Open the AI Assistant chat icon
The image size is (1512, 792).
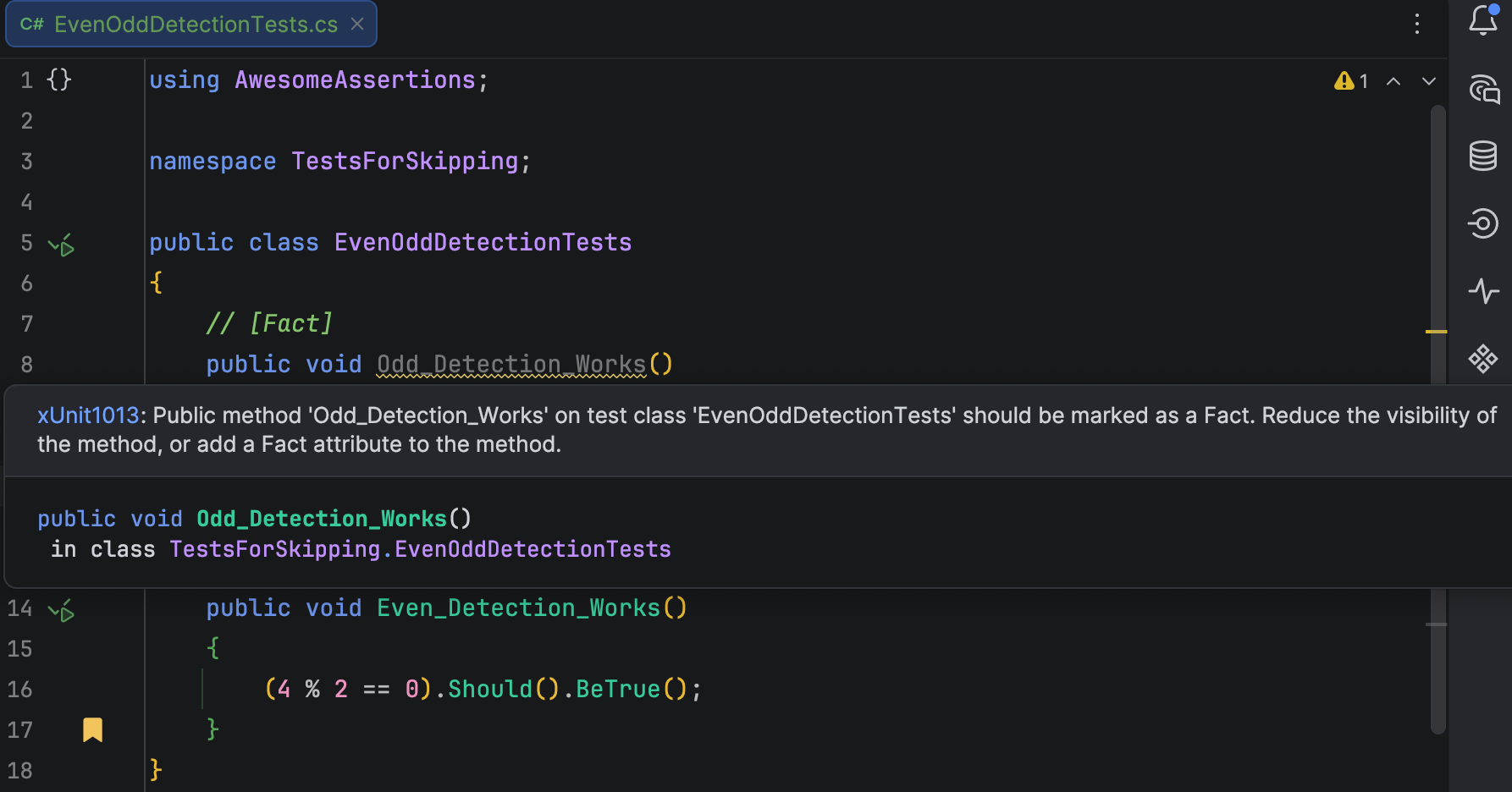(1483, 88)
